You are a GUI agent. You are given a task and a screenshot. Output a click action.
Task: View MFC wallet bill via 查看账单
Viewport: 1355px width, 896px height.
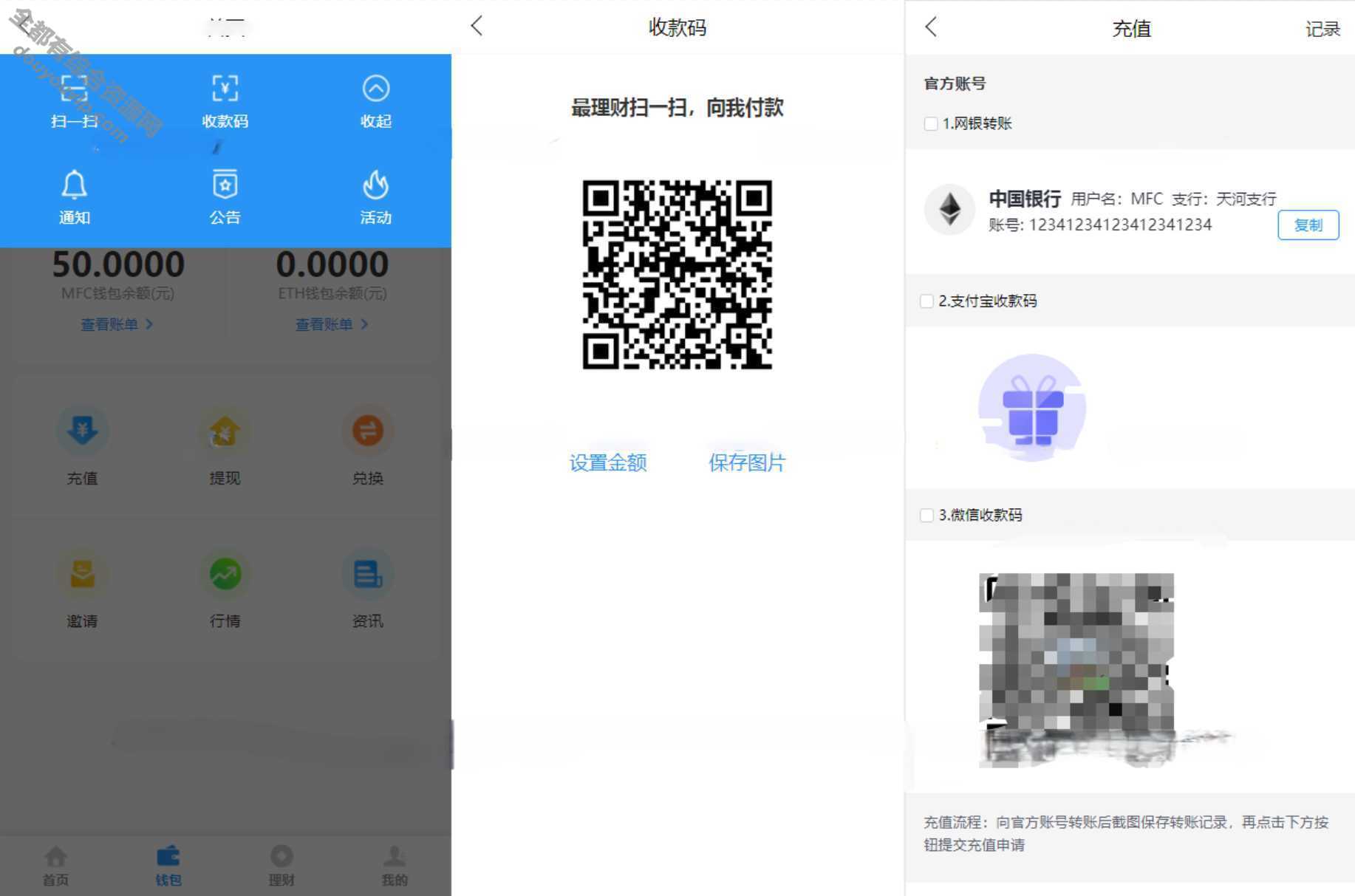pyautogui.click(x=117, y=324)
